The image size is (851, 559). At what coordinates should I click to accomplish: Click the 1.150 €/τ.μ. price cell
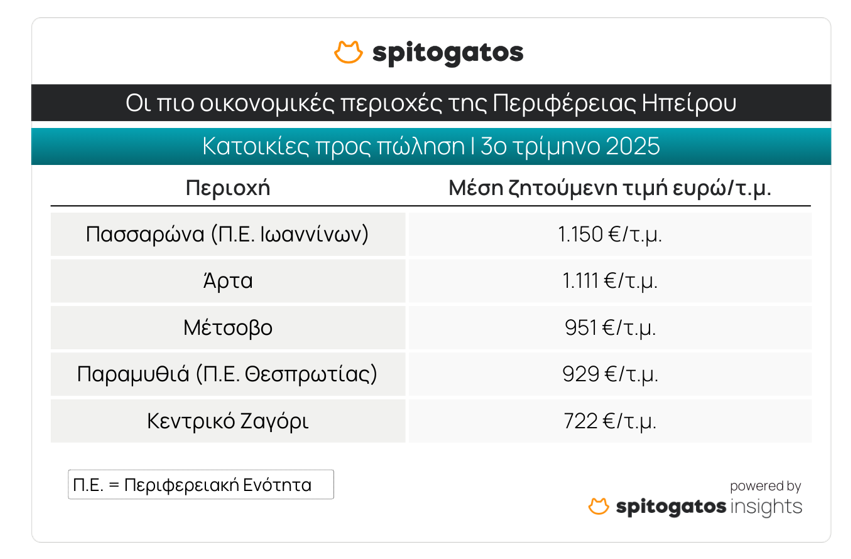coord(609,234)
